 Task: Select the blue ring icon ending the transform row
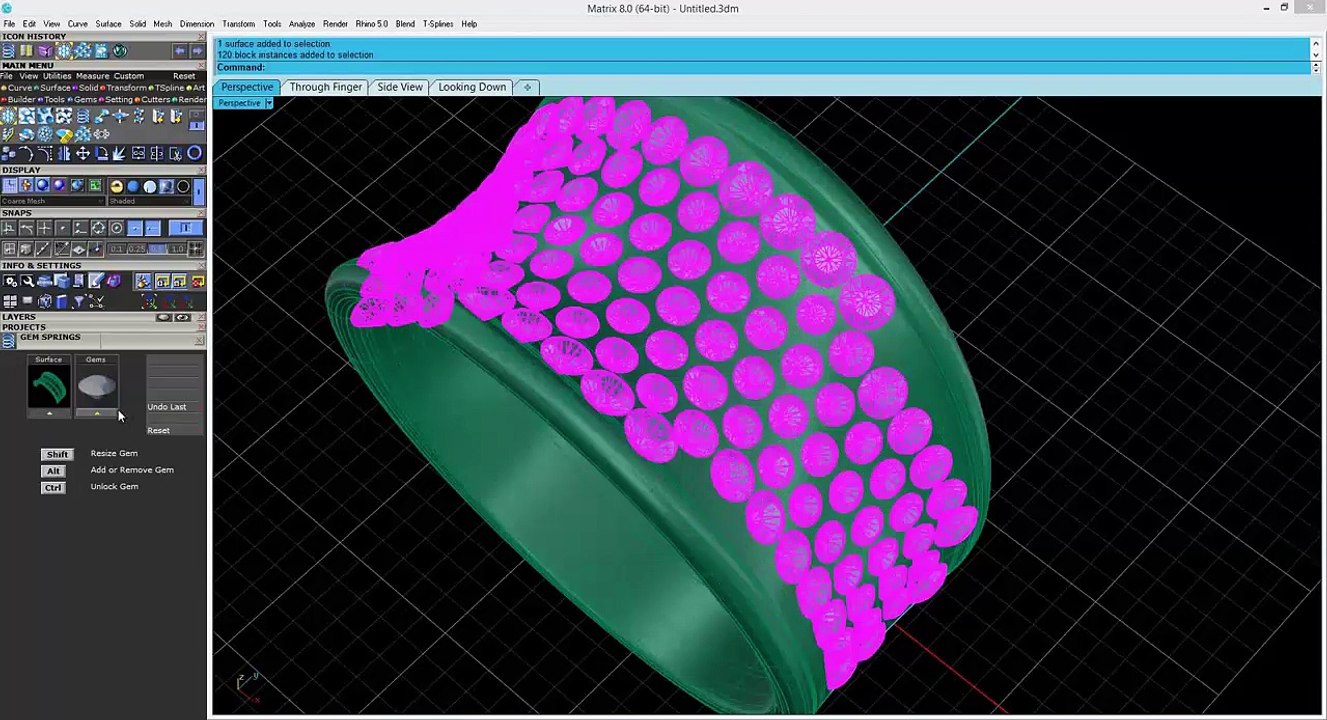pos(194,153)
